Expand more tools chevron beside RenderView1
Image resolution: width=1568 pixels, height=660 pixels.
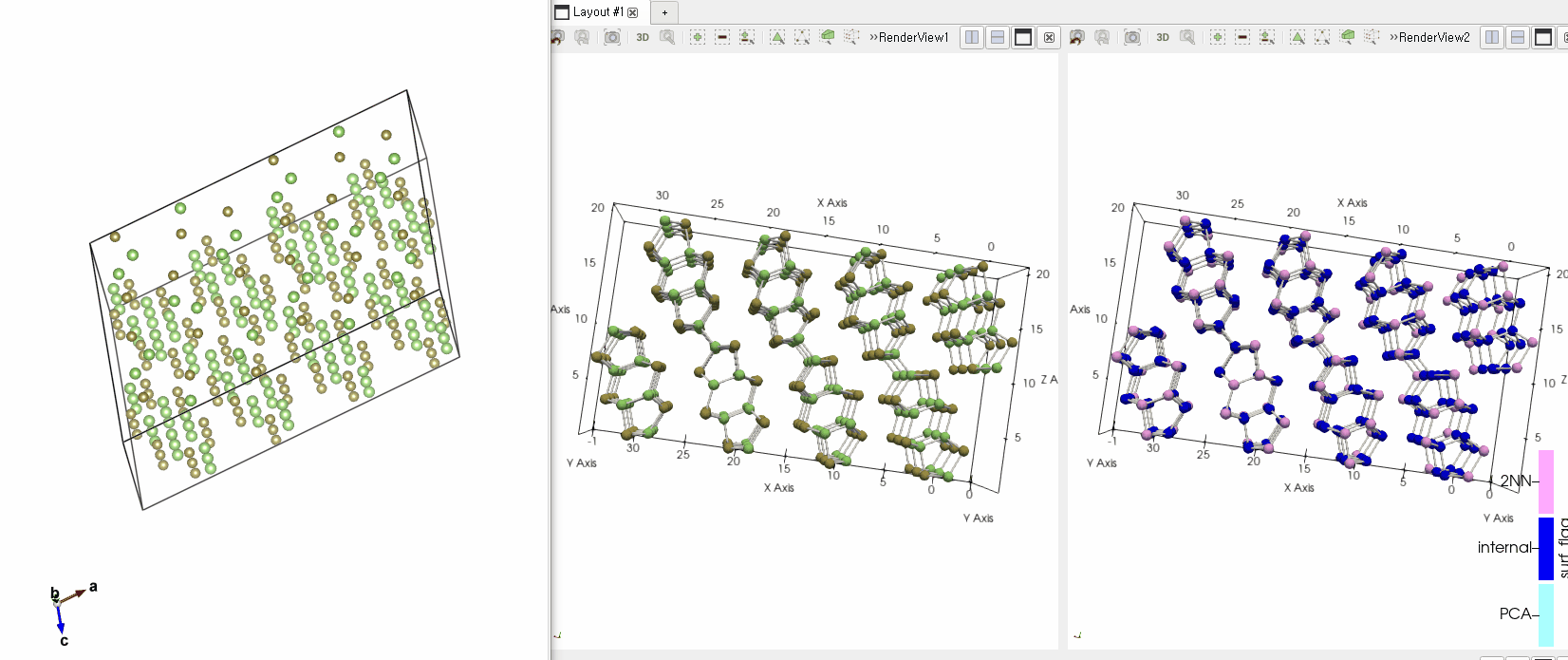(873, 37)
